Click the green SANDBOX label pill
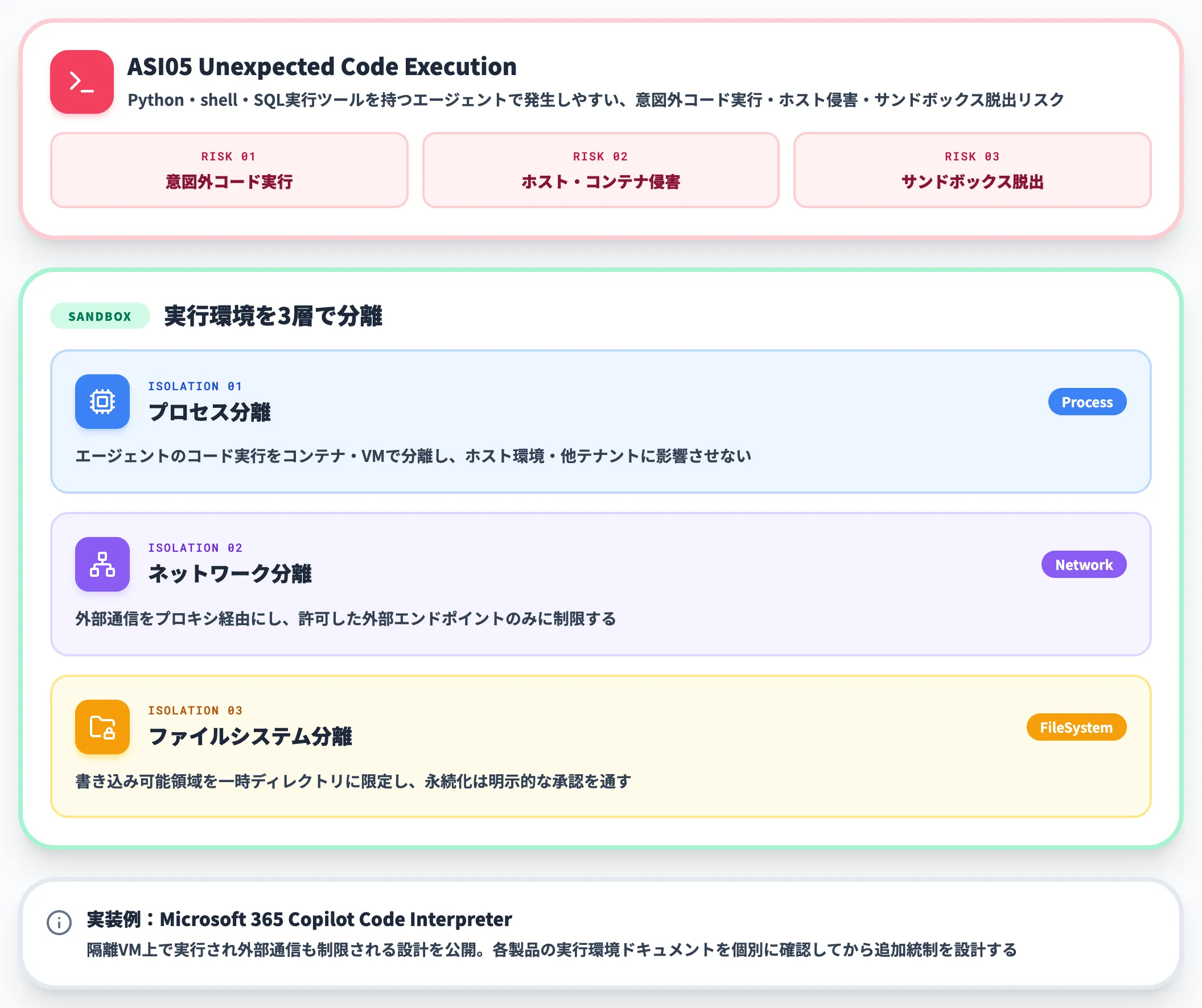The image size is (1202, 1008). 100,316
